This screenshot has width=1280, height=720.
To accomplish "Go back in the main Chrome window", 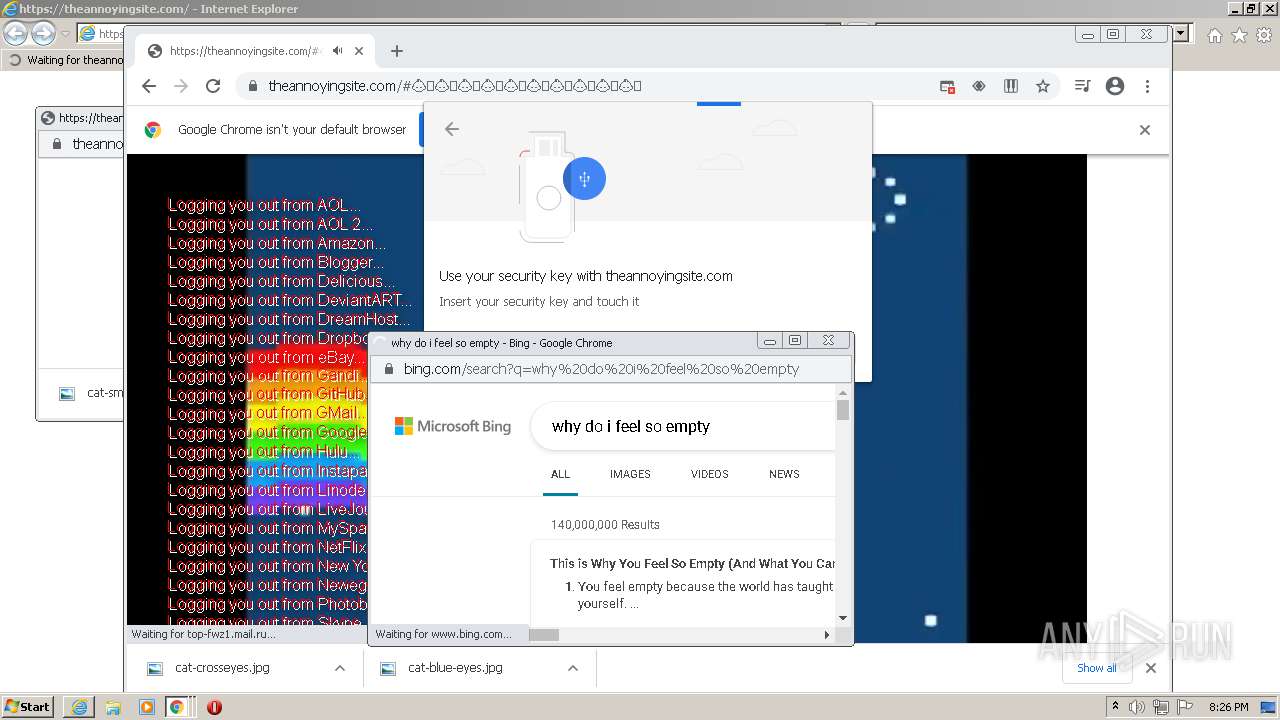I will click(x=149, y=86).
